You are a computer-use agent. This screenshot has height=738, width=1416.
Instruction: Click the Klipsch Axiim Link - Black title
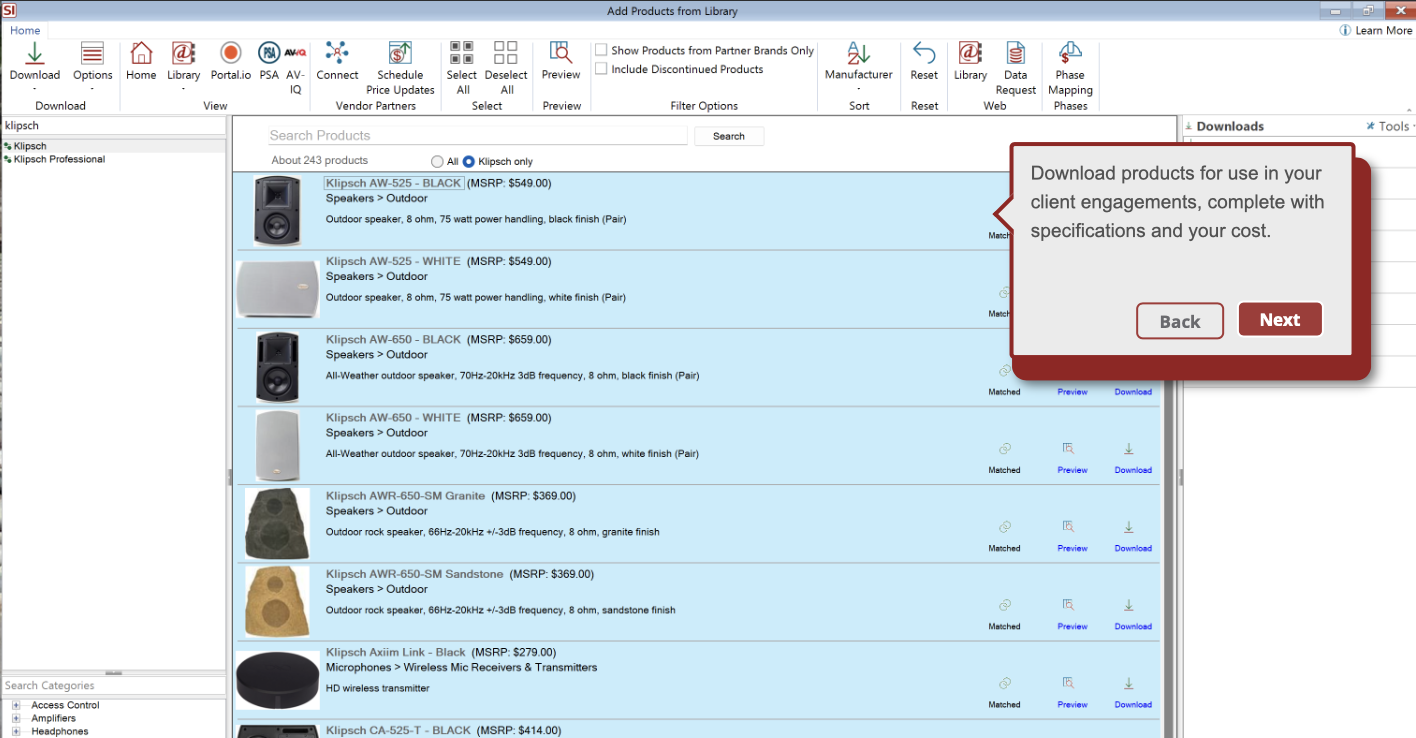click(396, 652)
